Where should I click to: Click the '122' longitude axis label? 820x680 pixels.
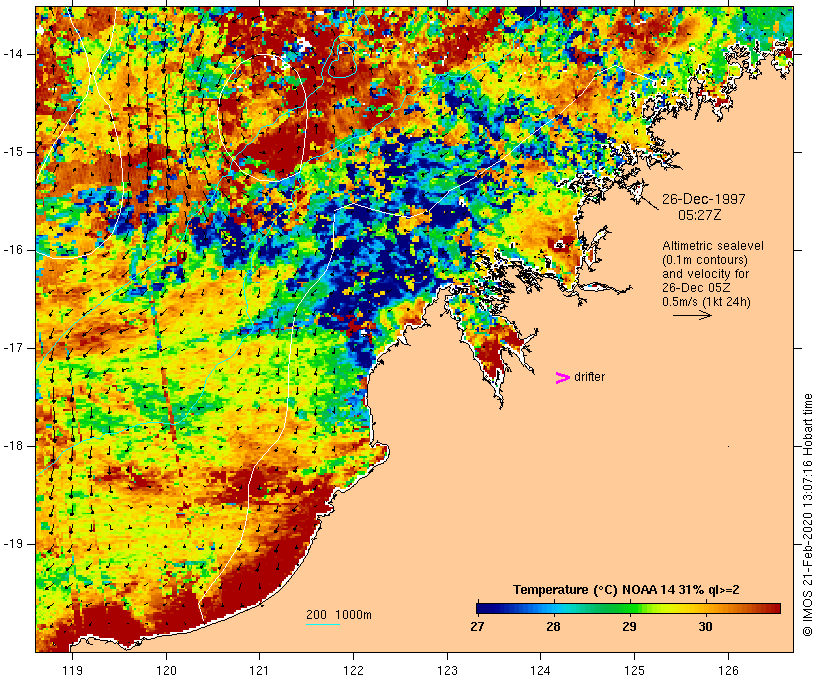pos(354,670)
